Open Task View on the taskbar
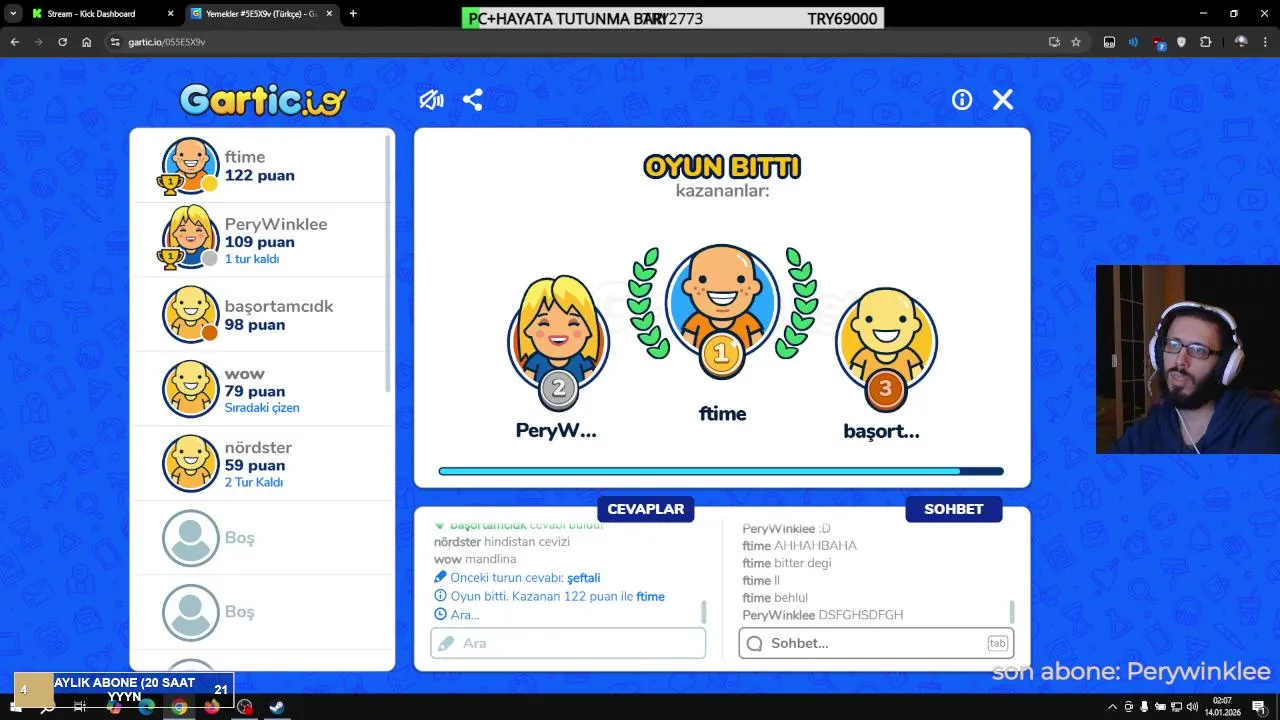1280x720 pixels. 81,707
